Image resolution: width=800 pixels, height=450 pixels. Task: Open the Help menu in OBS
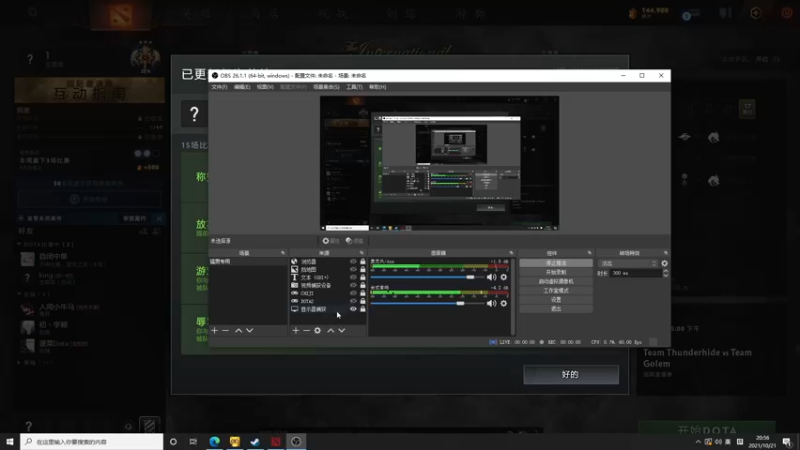click(x=378, y=87)
